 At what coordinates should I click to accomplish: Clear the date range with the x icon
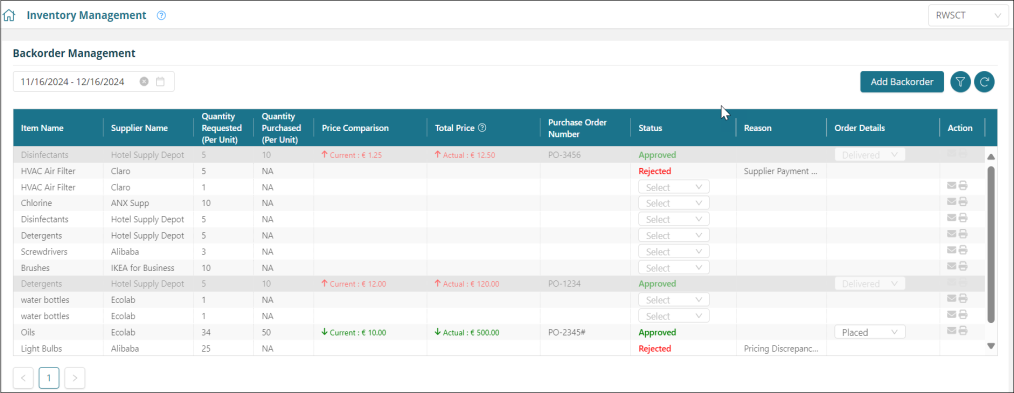(144, 81)
